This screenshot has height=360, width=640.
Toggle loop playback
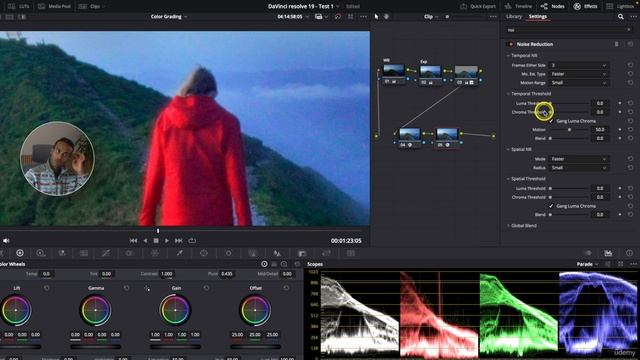click(192, 241)
